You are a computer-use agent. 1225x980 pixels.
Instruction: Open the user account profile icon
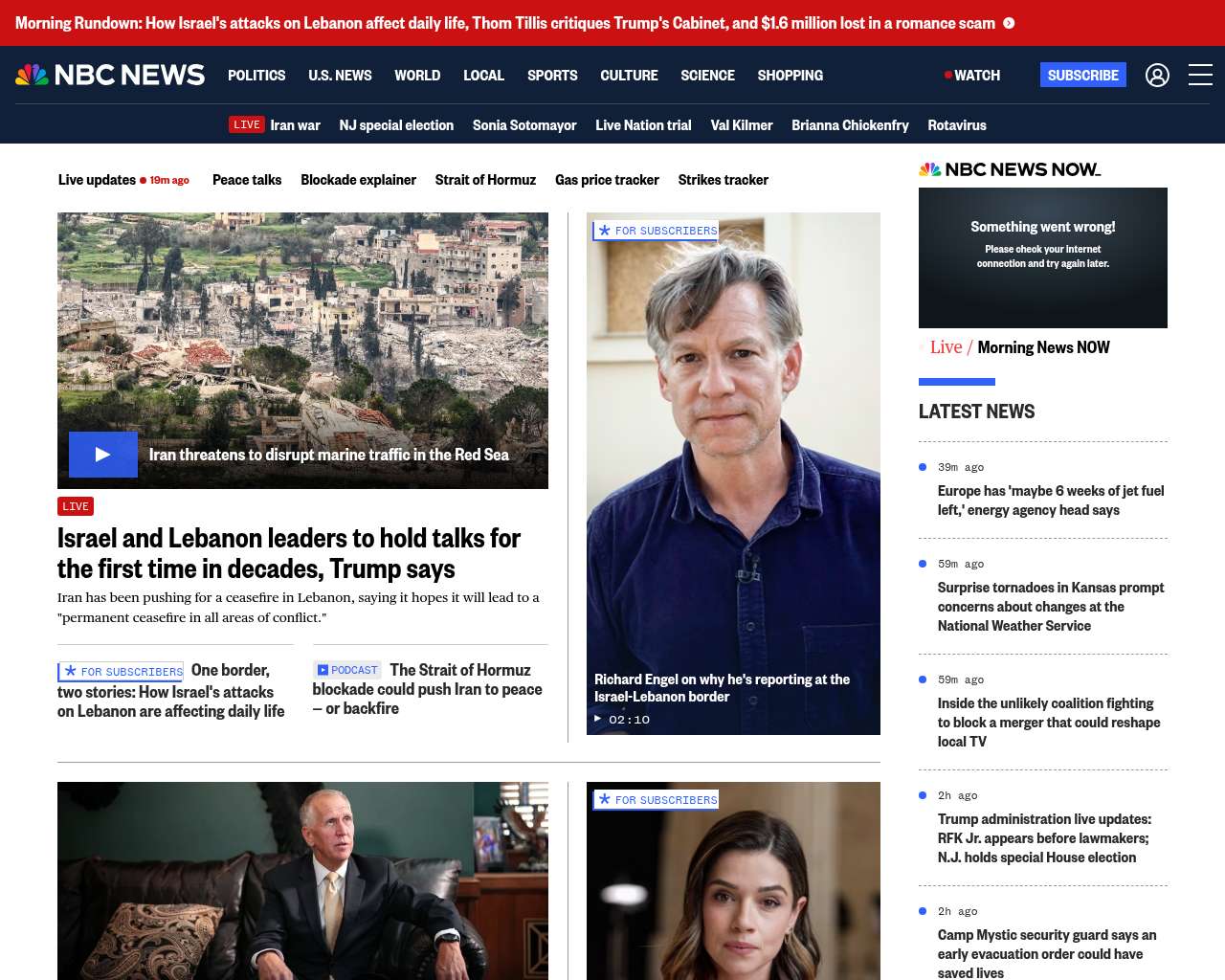1157,75
